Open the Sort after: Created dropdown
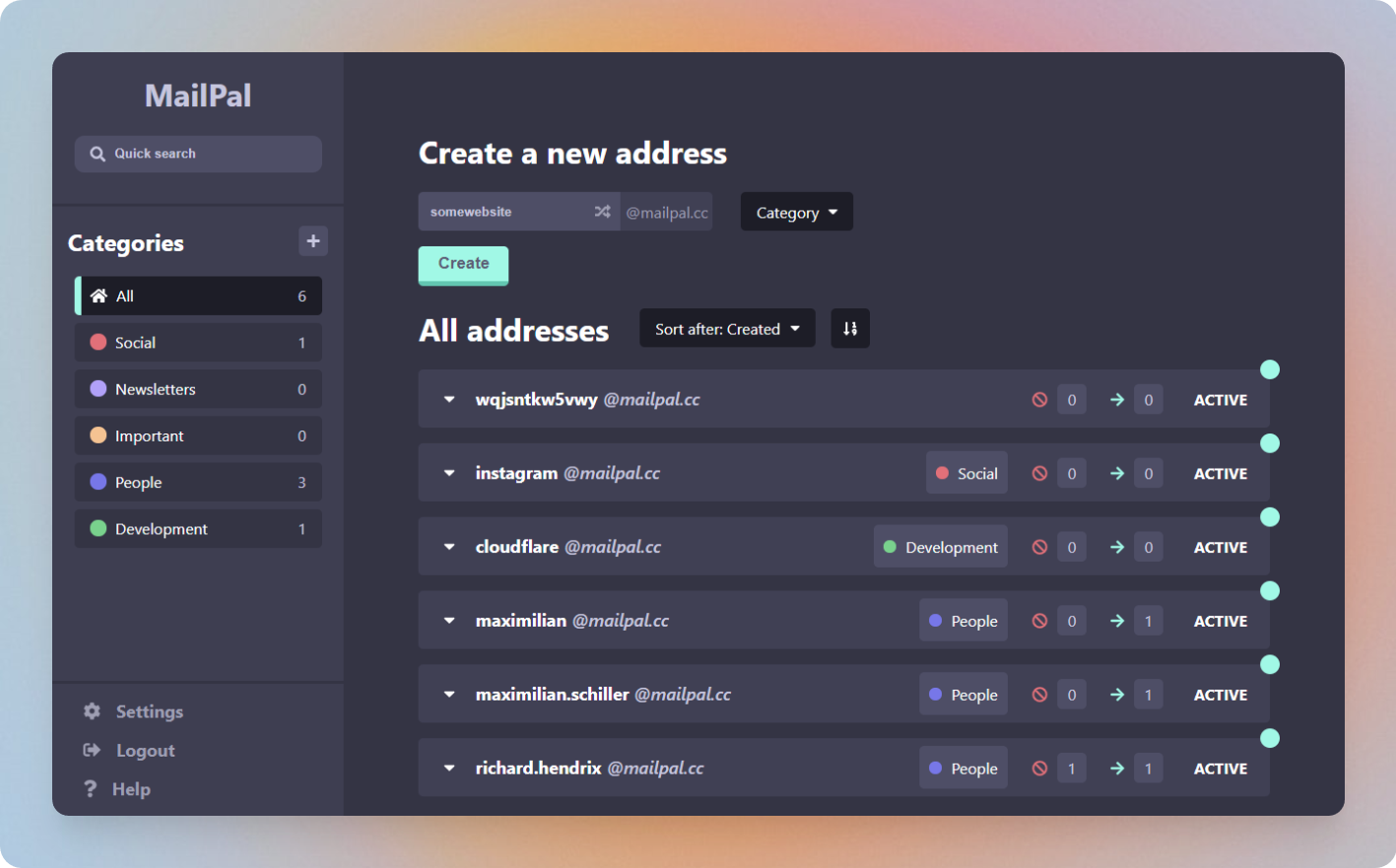Image resolution: width=1396 pixels, height=868 pixels. tap(727, 329)
